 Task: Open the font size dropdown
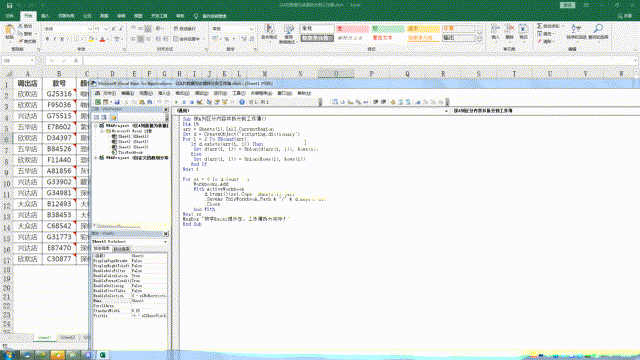click(106, 29)
